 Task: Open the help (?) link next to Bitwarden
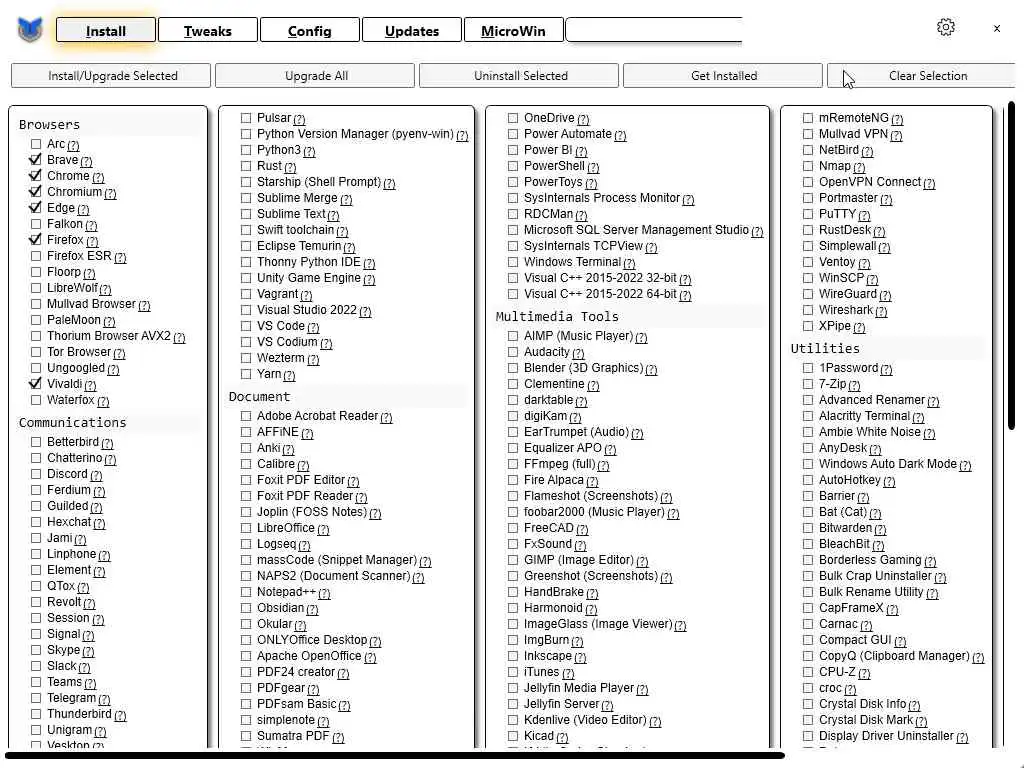coord(880,530)
